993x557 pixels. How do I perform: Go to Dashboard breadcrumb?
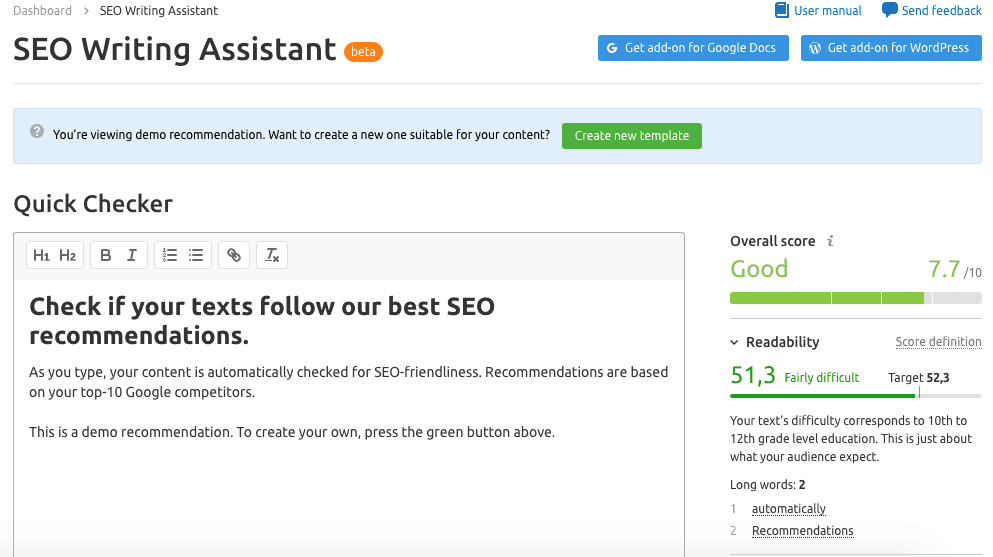pos(42,11)
